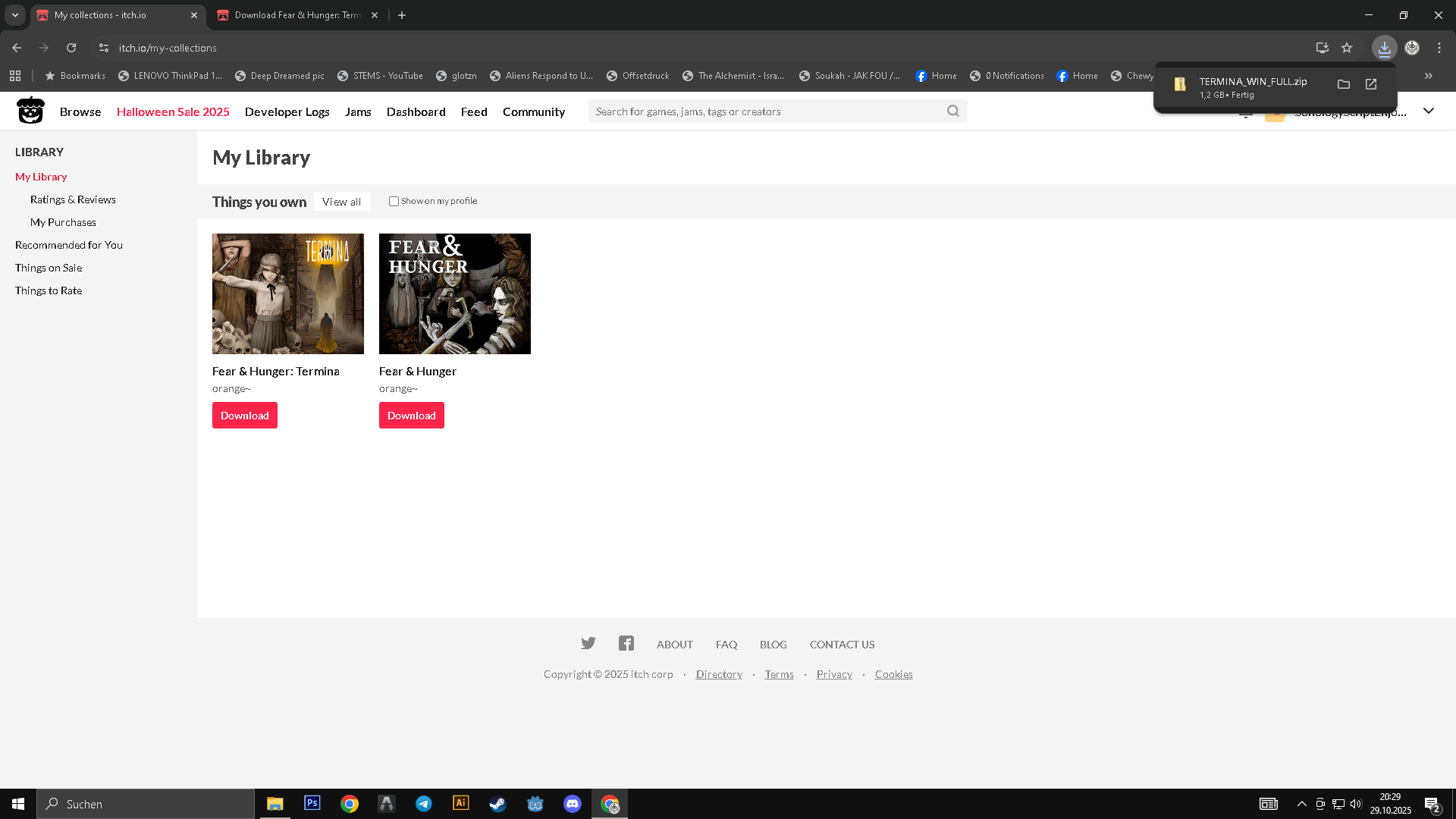Click the Fear & Hunger cover thumbnail

454,293
